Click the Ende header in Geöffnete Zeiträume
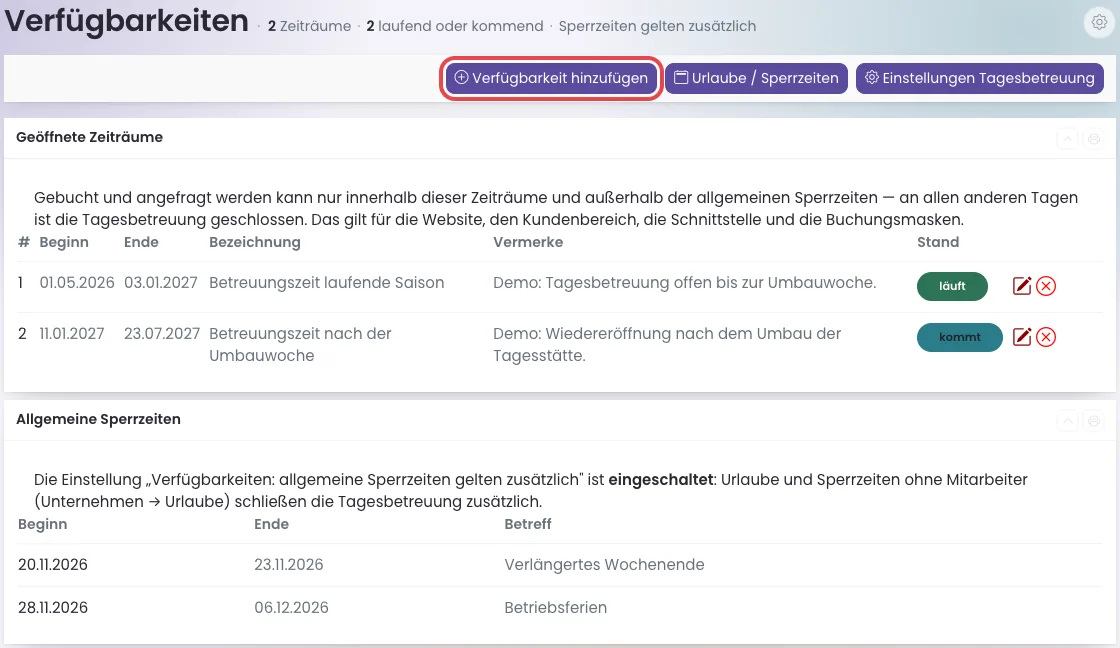This screenshot has height=648, width=1120. point(141,242)
